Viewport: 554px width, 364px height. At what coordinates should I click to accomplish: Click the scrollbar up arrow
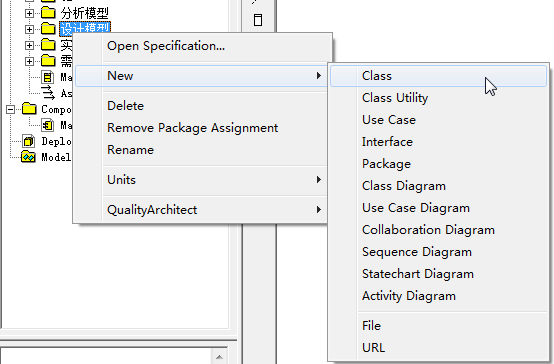click(219, 357)
